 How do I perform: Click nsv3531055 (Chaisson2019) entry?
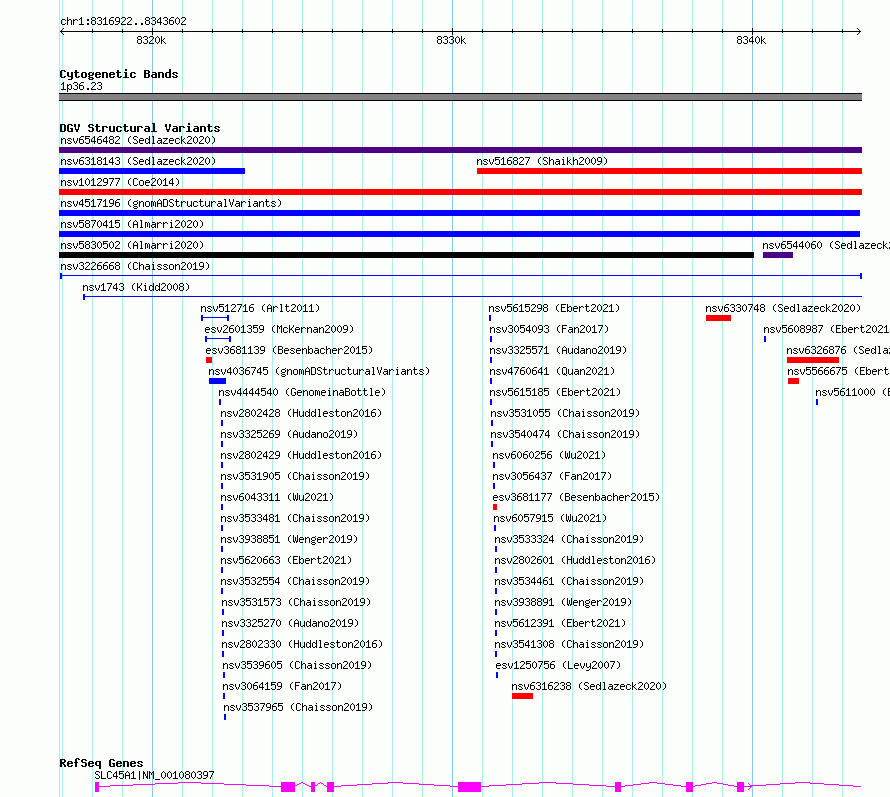pos(565,413)
